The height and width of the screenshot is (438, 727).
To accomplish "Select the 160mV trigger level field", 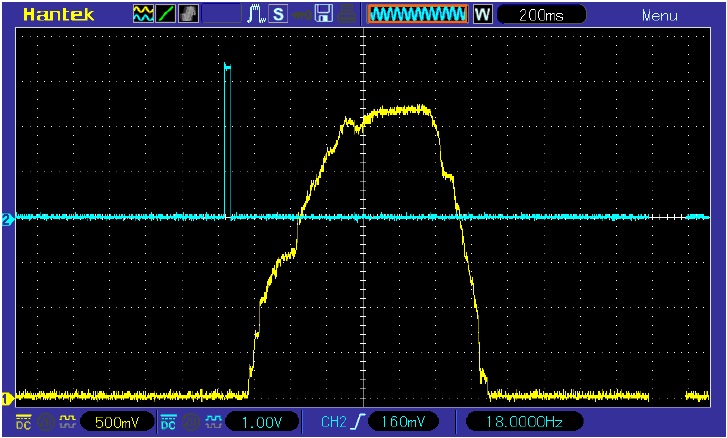I will 403,422.
